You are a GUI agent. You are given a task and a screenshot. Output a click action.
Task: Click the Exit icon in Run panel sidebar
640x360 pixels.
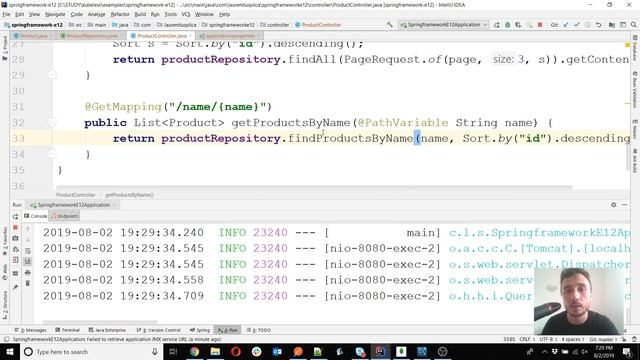click(x=16, y=260)
